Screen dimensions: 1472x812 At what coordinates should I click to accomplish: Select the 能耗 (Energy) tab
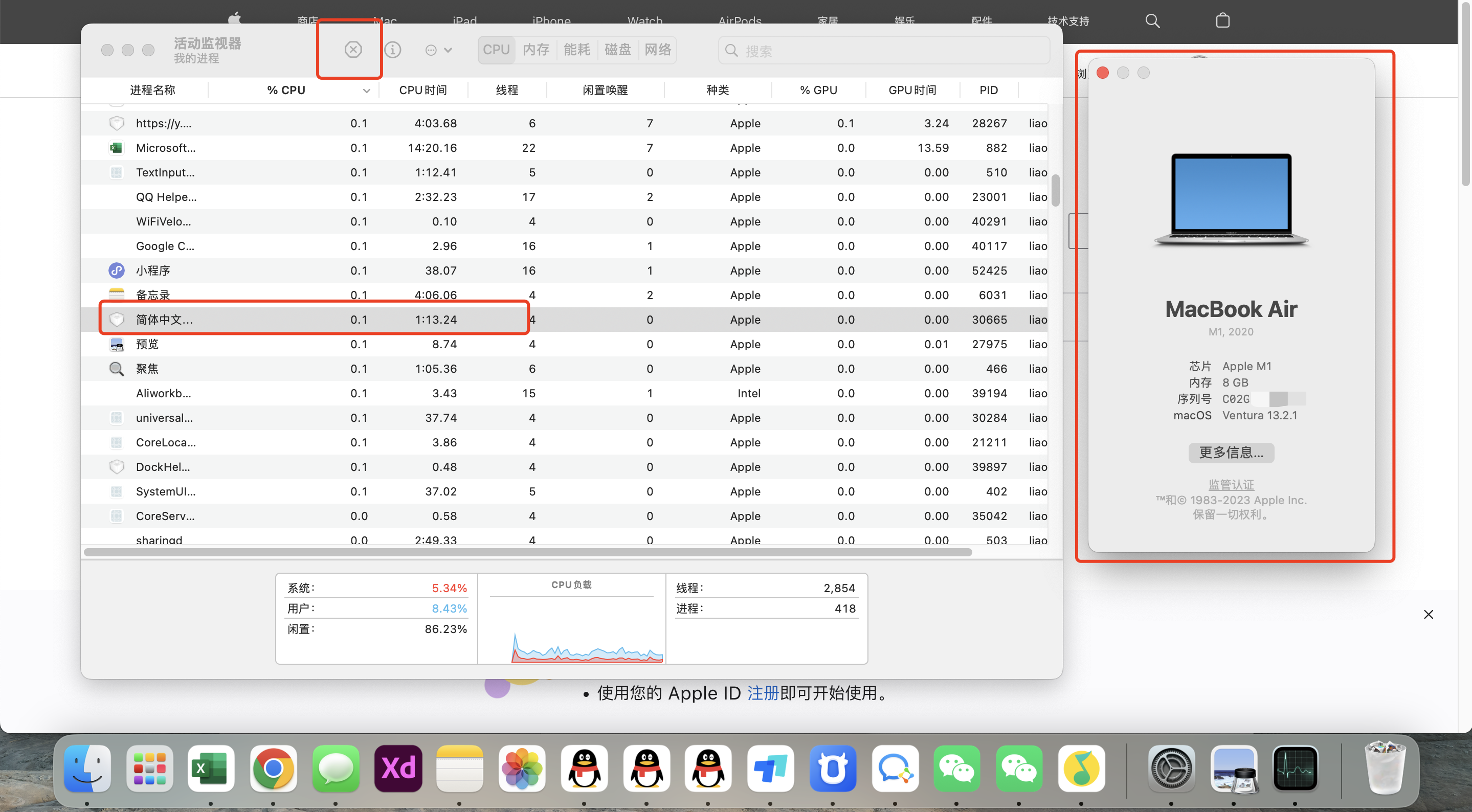coord(576,50)
